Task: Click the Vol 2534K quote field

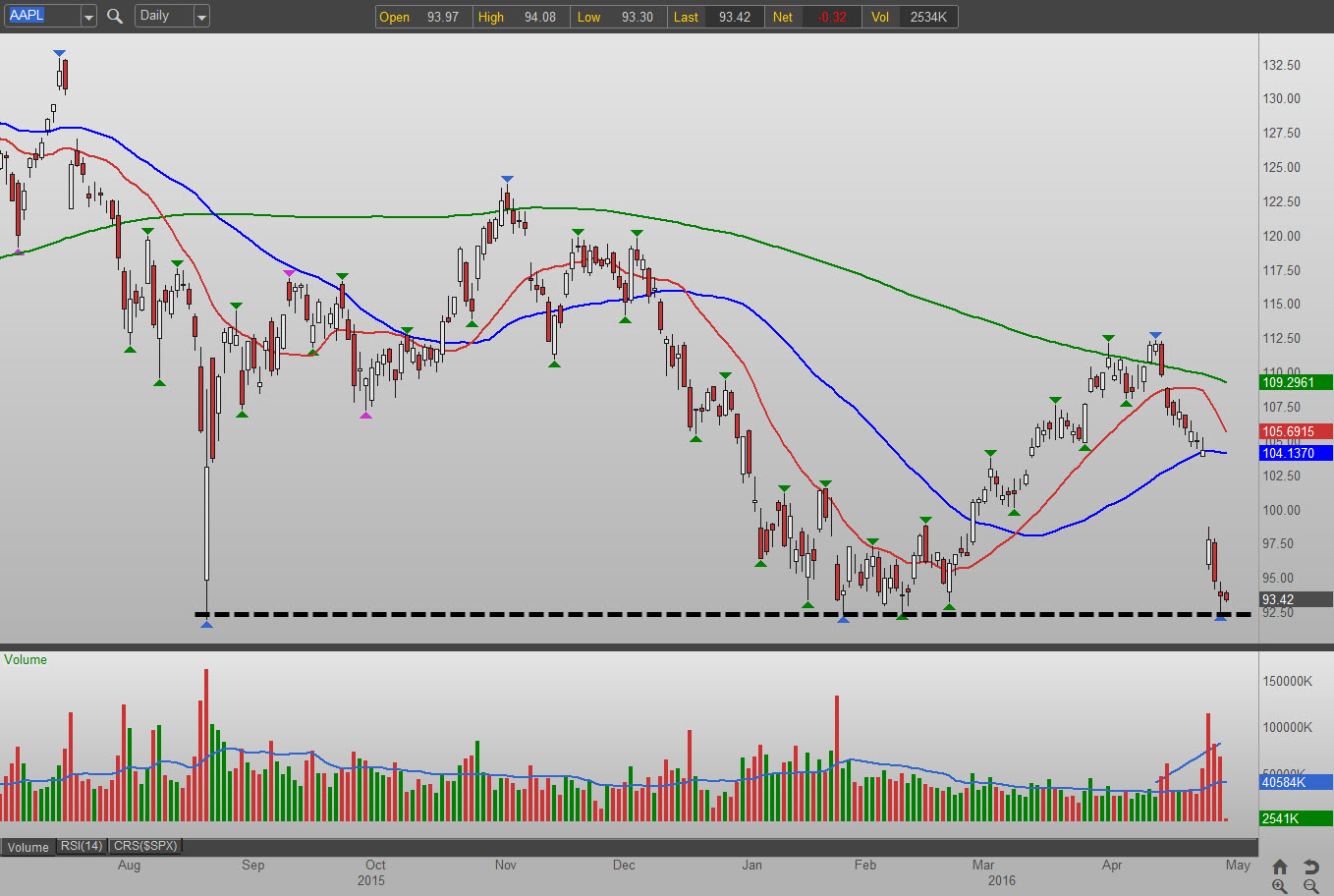Action: click(x=910, y=17)
